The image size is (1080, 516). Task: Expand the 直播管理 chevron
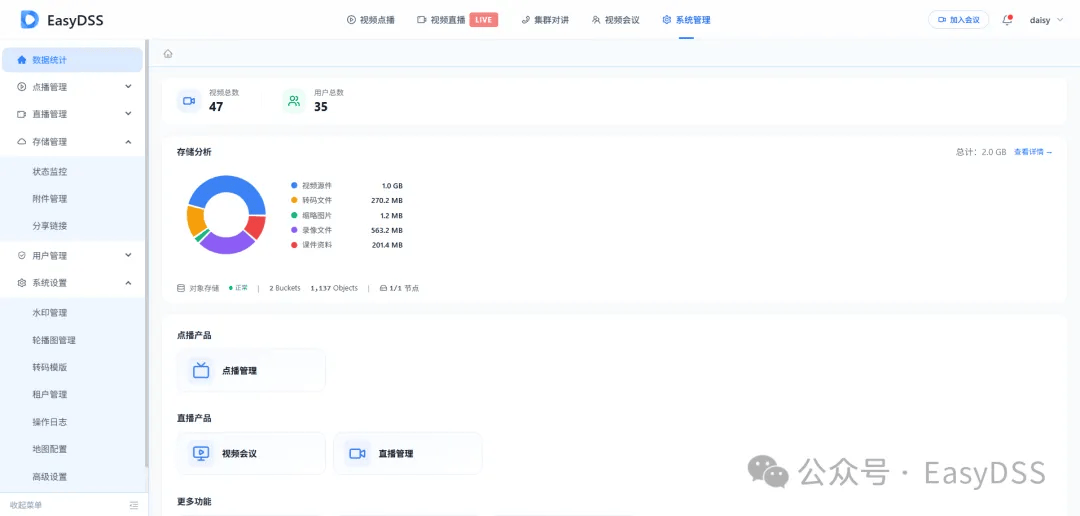pyautogui.click(x=128, y=114)
